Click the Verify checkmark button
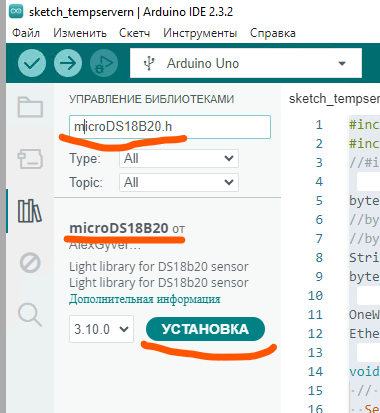Screen dimensions: 380x413 [32, 63]
